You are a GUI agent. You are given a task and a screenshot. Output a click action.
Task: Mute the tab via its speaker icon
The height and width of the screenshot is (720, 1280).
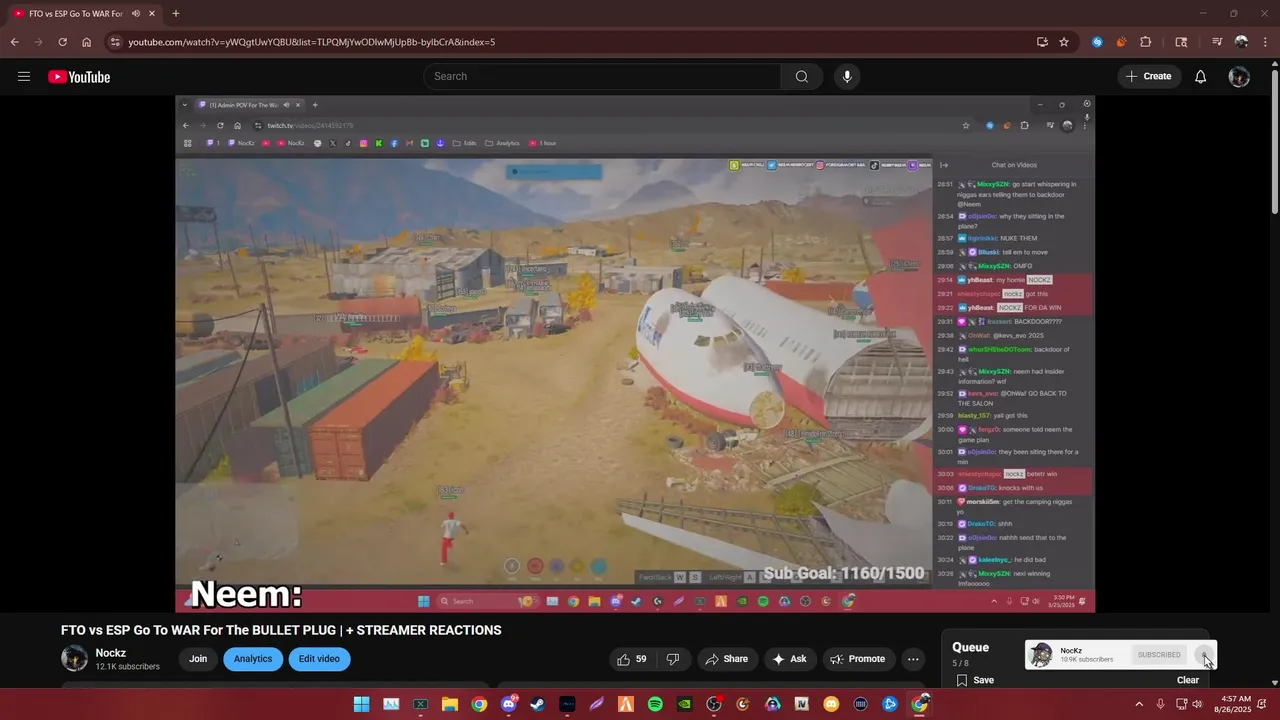pos(136,13)
